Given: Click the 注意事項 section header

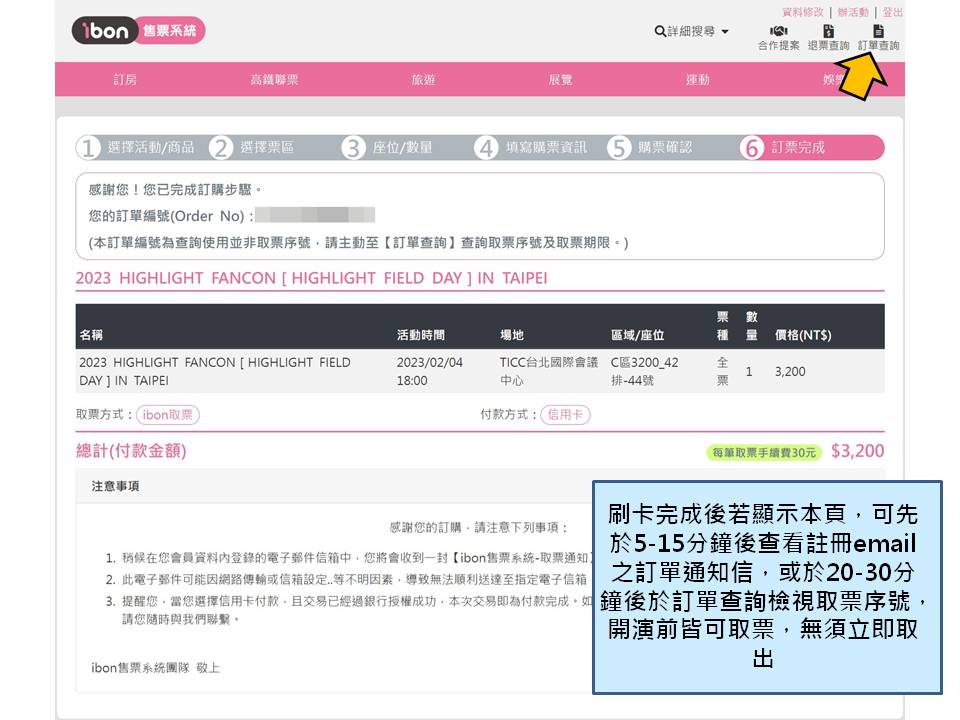Looking at the screenshot, I should pyautogui.click(x=116, y=486).
